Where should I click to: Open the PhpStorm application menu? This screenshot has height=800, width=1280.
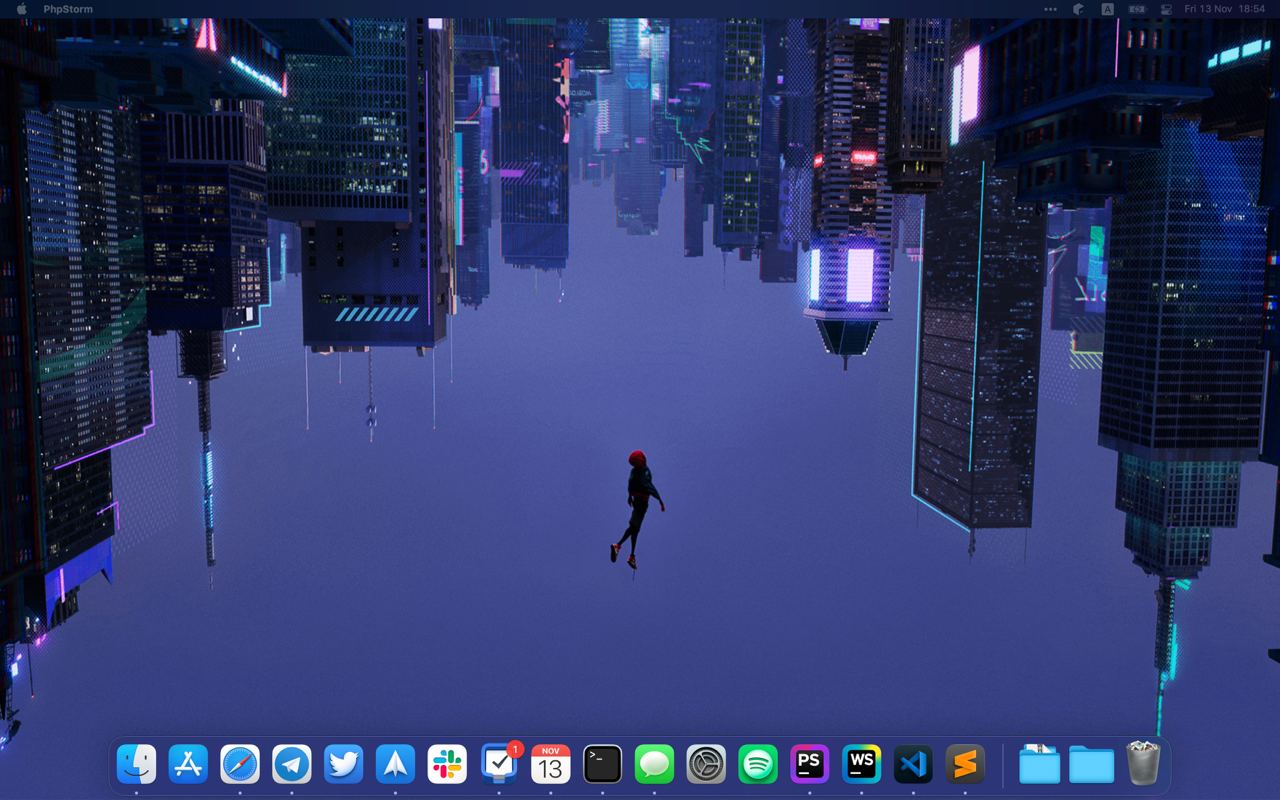(68, 9)
